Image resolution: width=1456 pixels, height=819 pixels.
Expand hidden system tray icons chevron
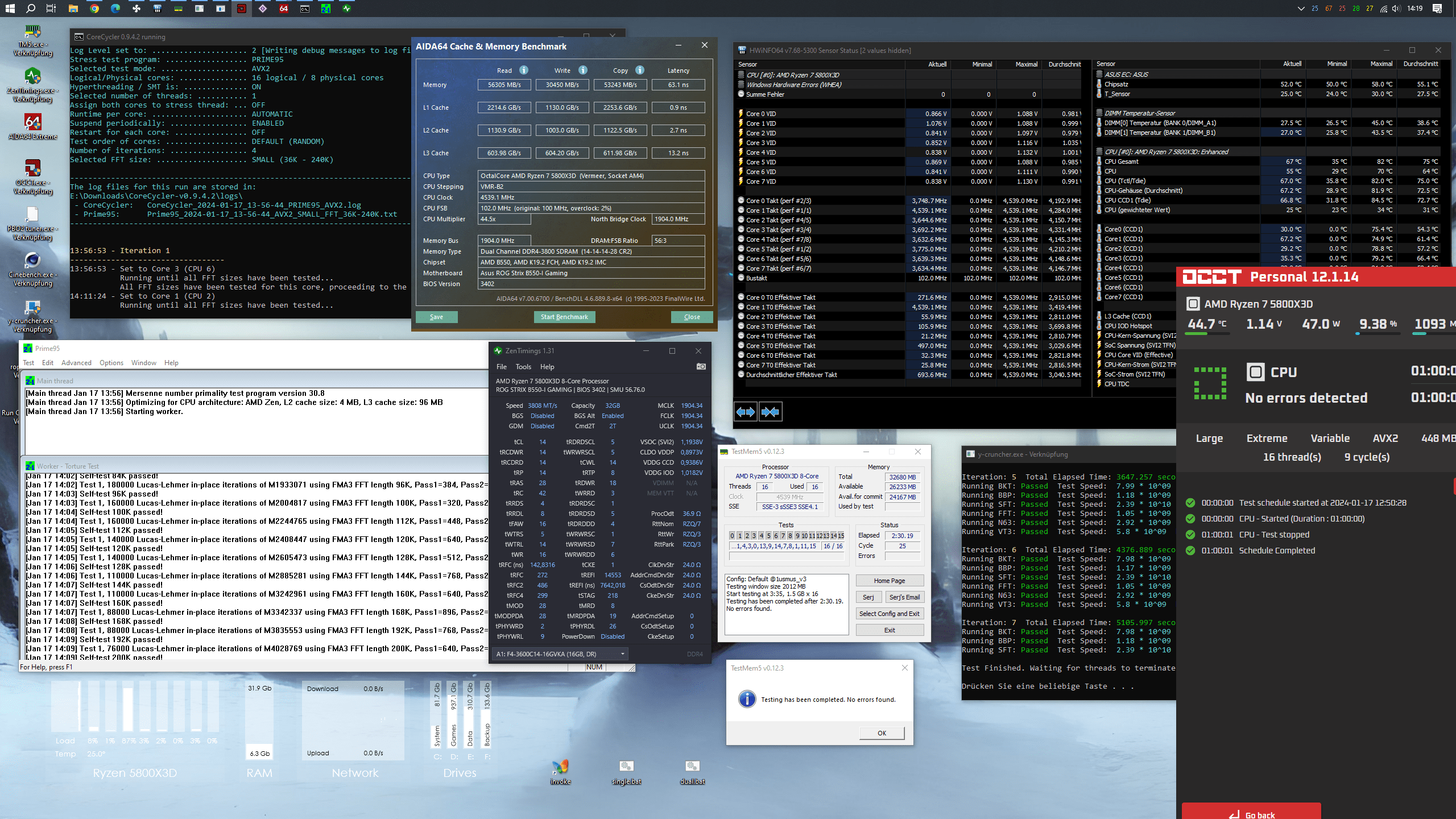1301,9
